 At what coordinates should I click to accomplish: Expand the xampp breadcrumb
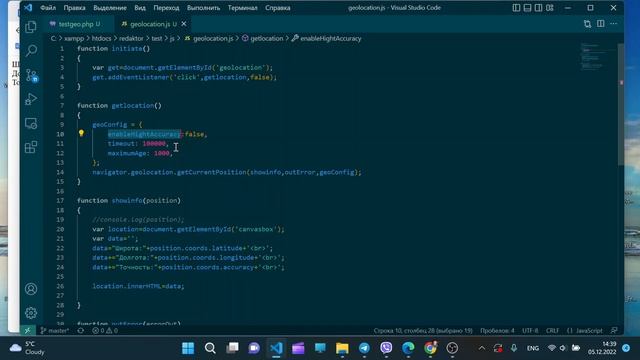74,38
